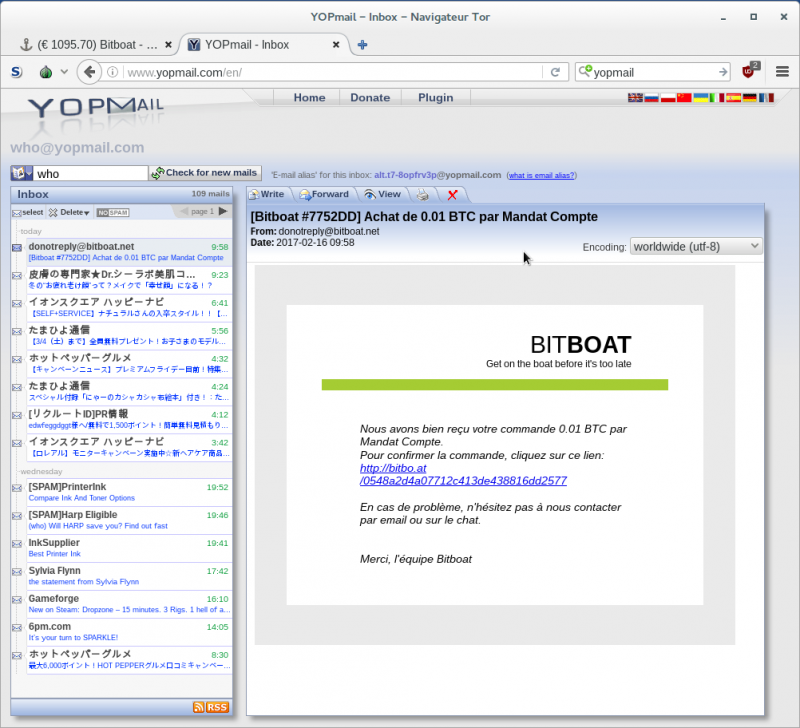The image size is (800, 728).
Task: Click the envelope icon beside Gameforge
Action: coord(17,600)
